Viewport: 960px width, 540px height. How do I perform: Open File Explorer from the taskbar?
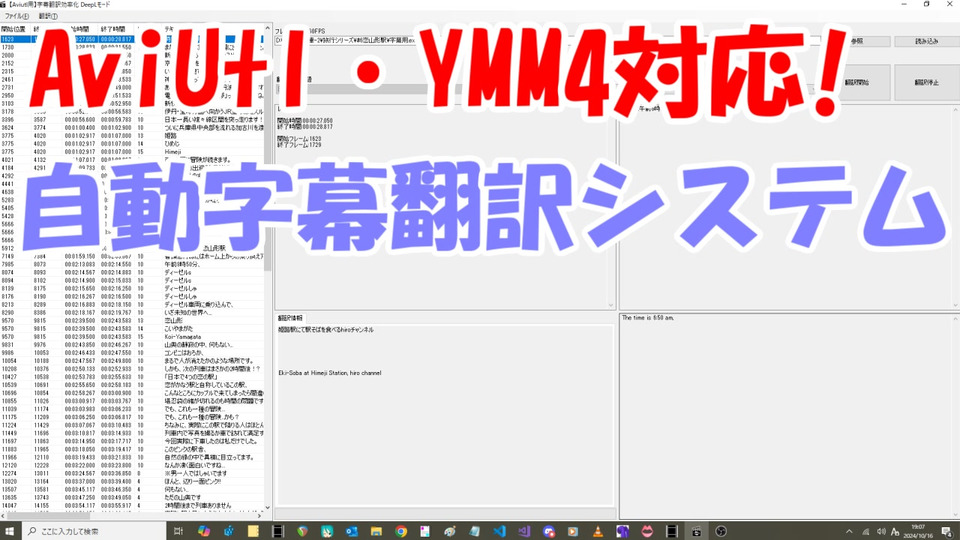(376, 531)
